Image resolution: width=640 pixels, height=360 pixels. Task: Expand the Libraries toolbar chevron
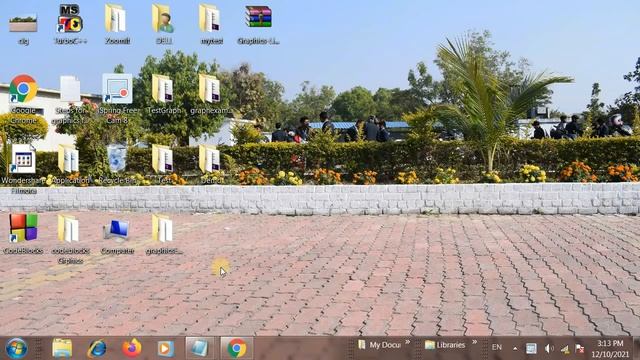(x=474, y=342)
